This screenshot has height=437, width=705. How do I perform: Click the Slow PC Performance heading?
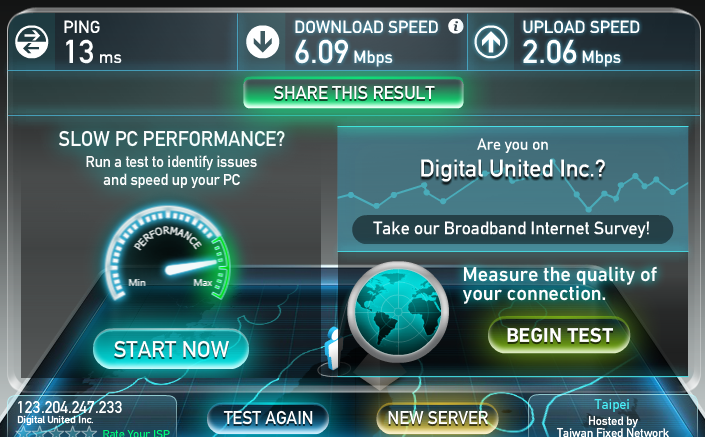[171, 139]
